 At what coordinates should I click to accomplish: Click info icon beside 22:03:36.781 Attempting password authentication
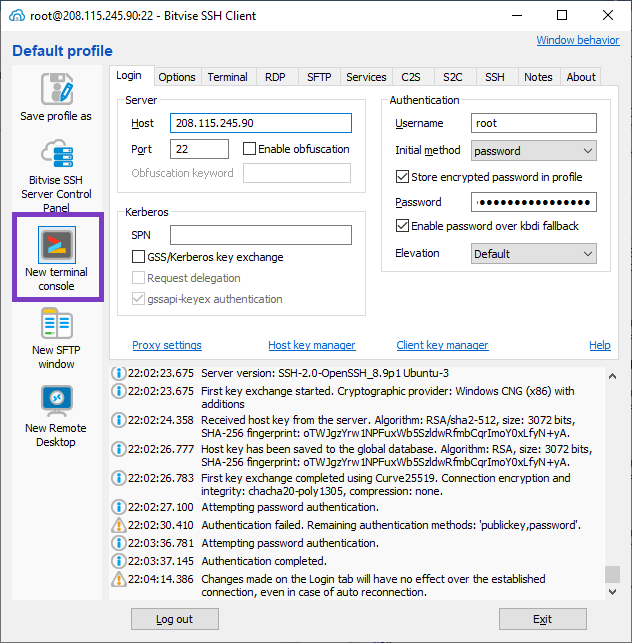tap(119, 543)
